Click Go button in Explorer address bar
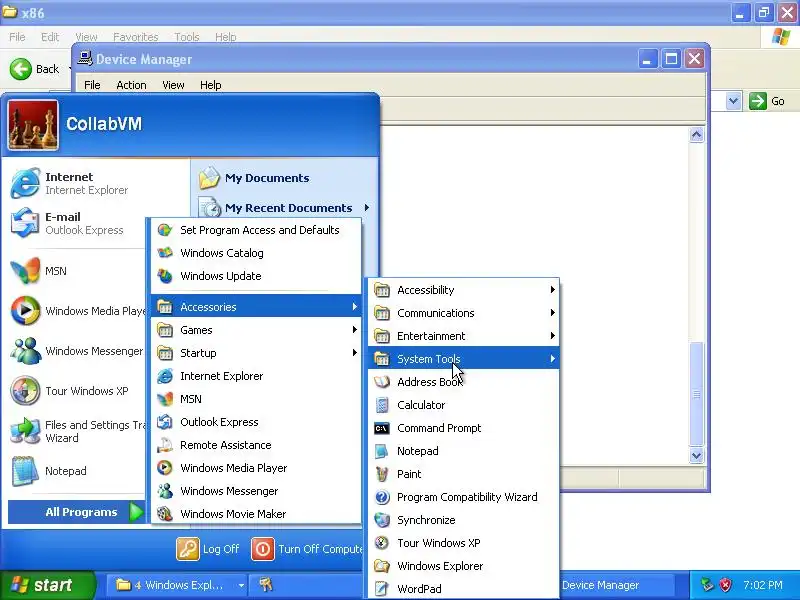The height and width of the screenshot is (600, 800). (x=767, y=101)
